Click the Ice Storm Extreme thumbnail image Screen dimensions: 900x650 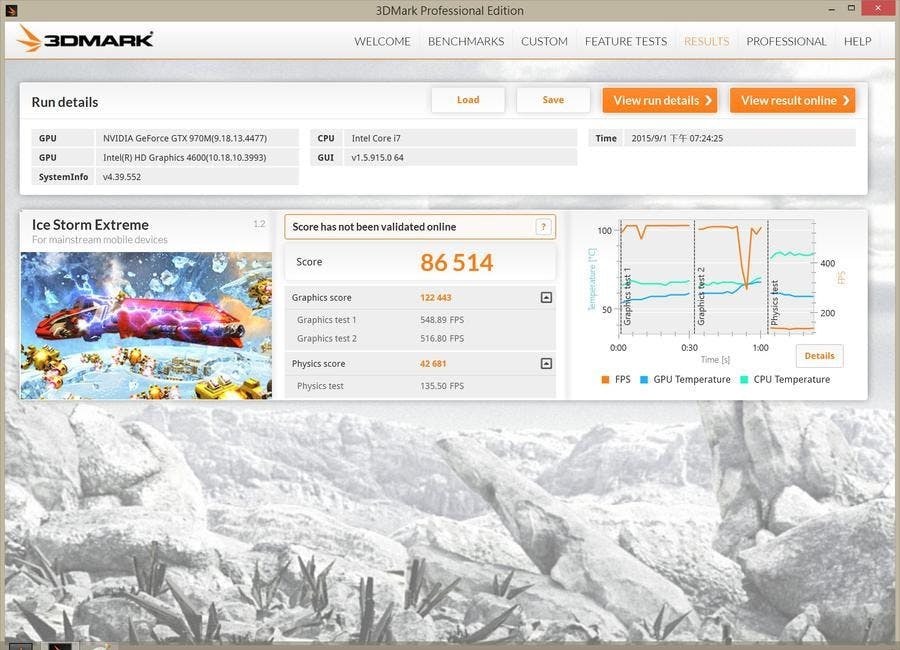tap(146, 325)
